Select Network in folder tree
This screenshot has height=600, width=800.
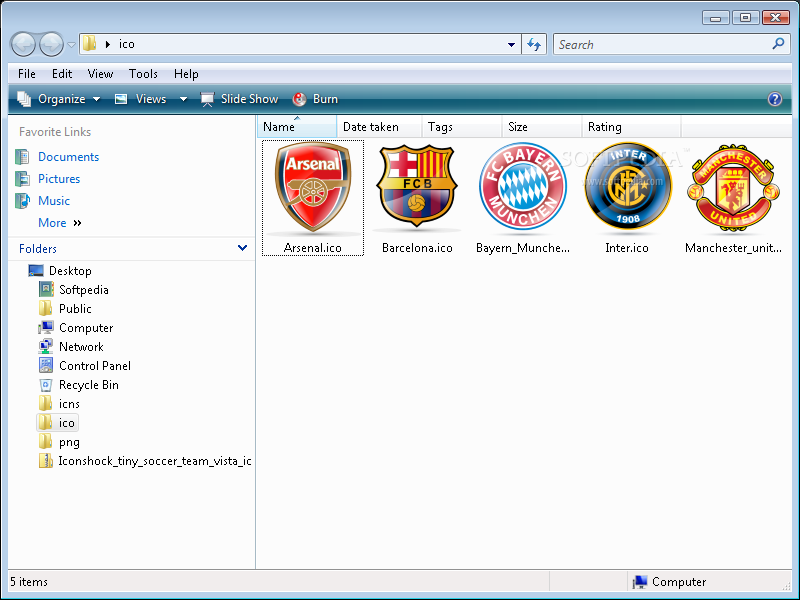click(81, 347)
